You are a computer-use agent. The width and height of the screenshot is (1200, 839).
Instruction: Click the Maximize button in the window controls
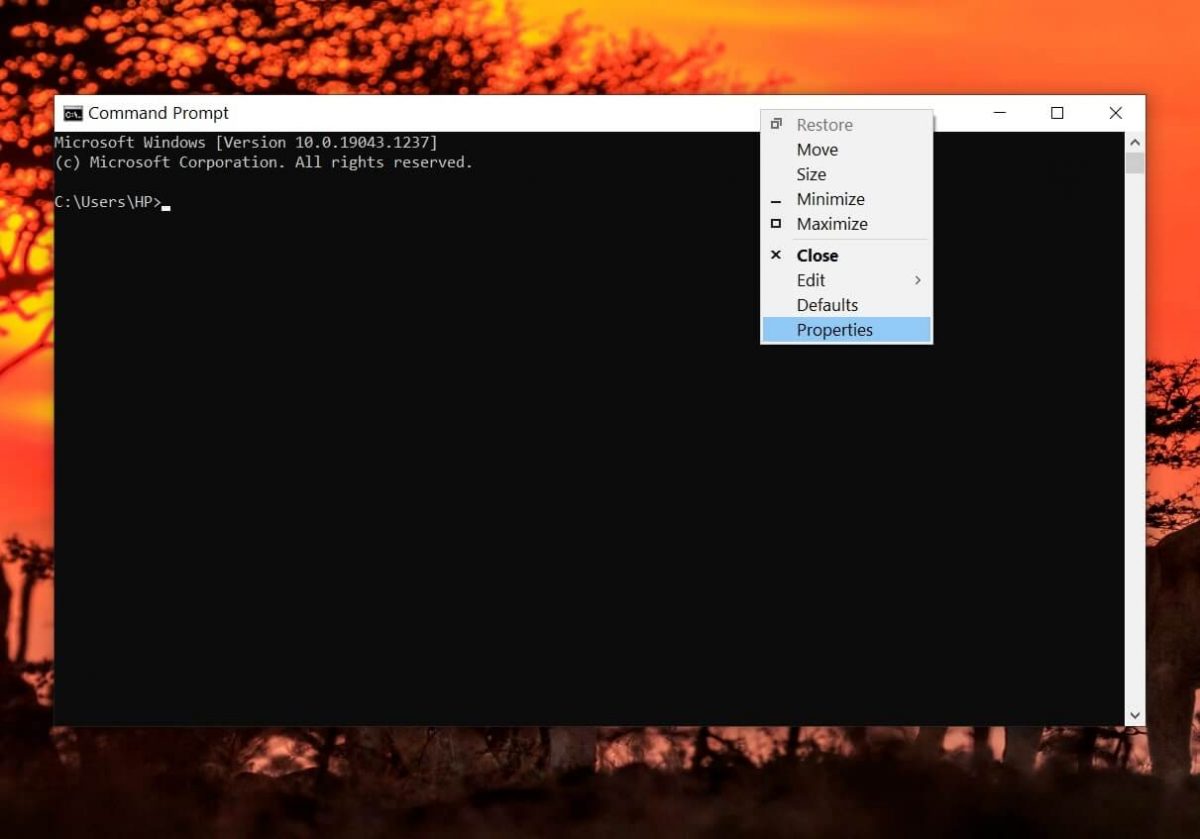[x=1057, y=113]
